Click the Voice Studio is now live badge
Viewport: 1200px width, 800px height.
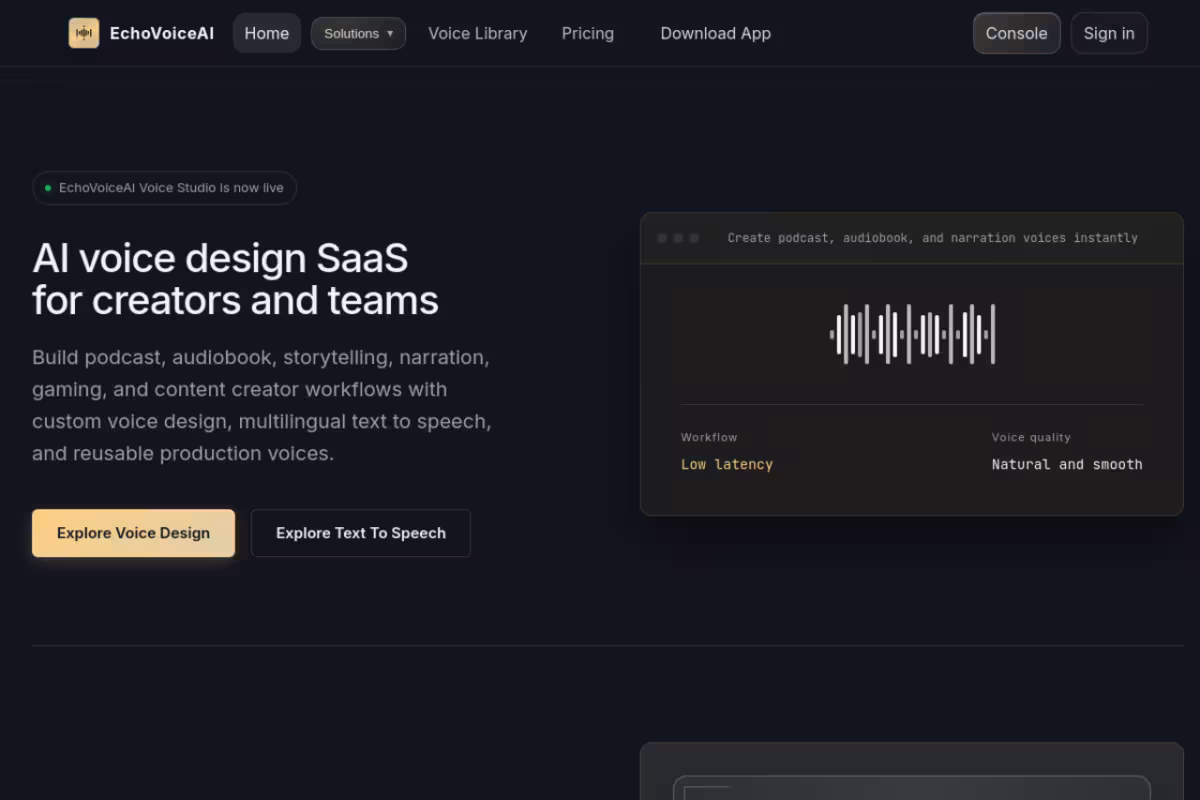point(165,188)
